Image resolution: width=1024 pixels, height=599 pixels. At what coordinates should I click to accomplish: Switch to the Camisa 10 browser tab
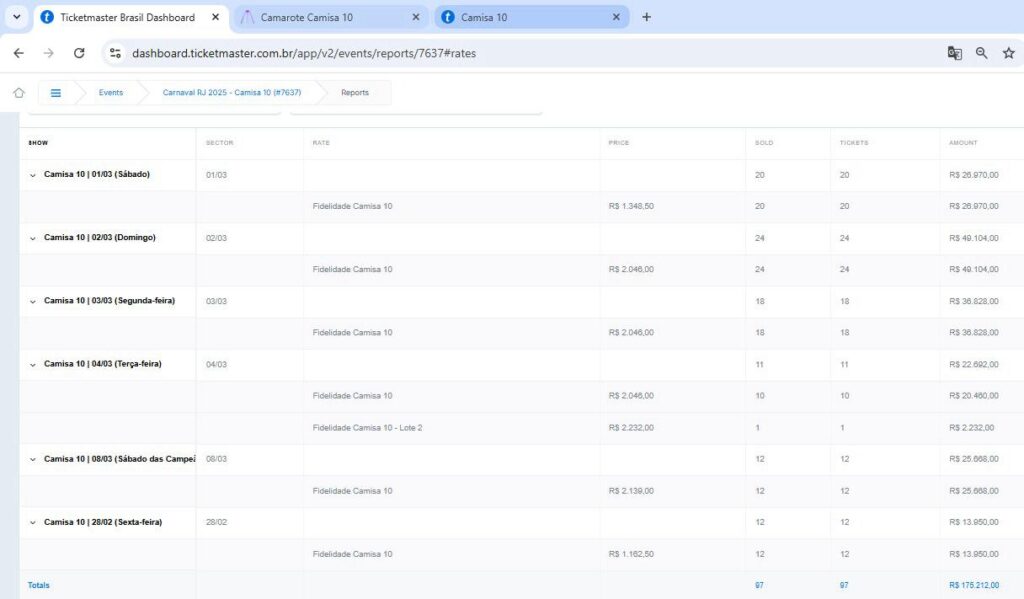point(531,18)
